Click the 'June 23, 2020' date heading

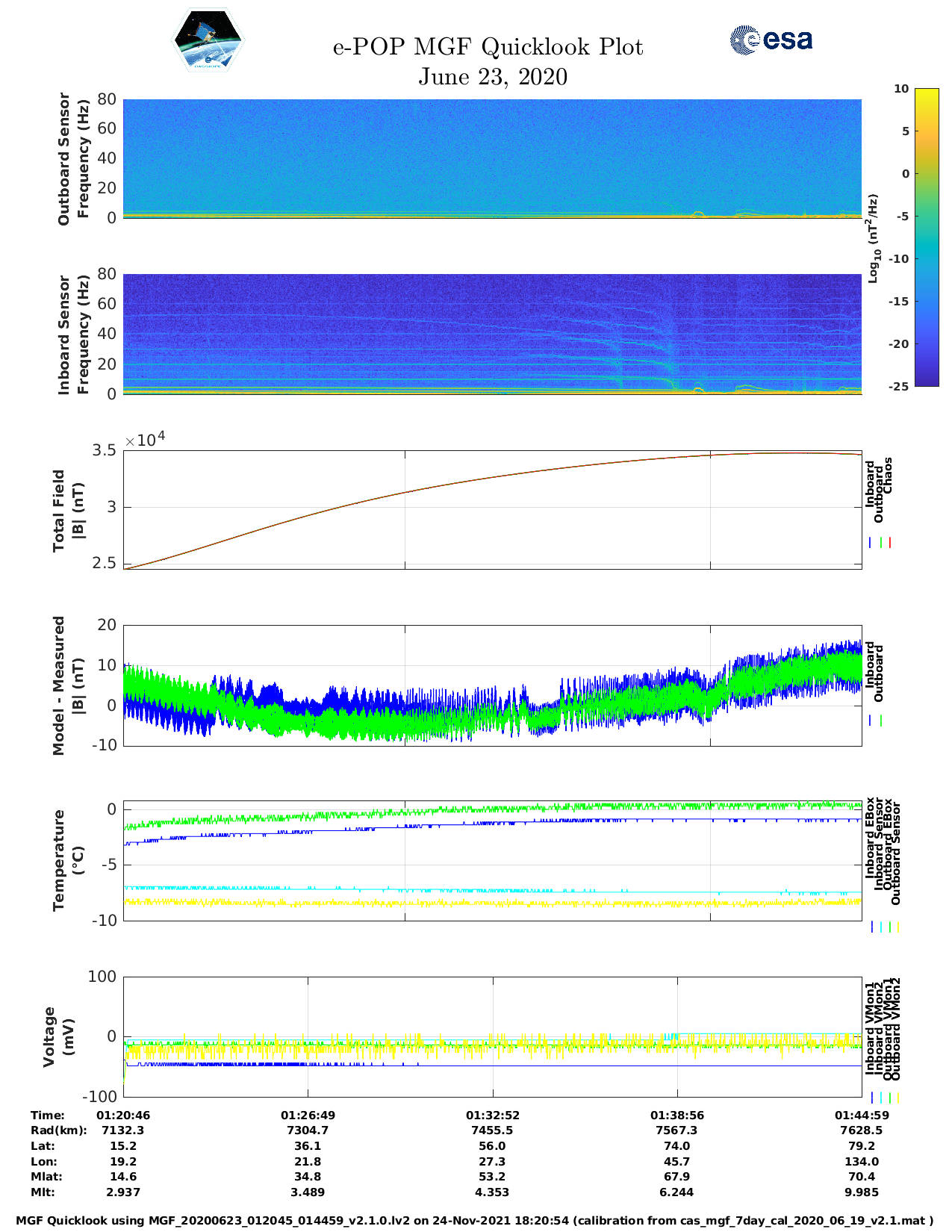tap(493, 77)
